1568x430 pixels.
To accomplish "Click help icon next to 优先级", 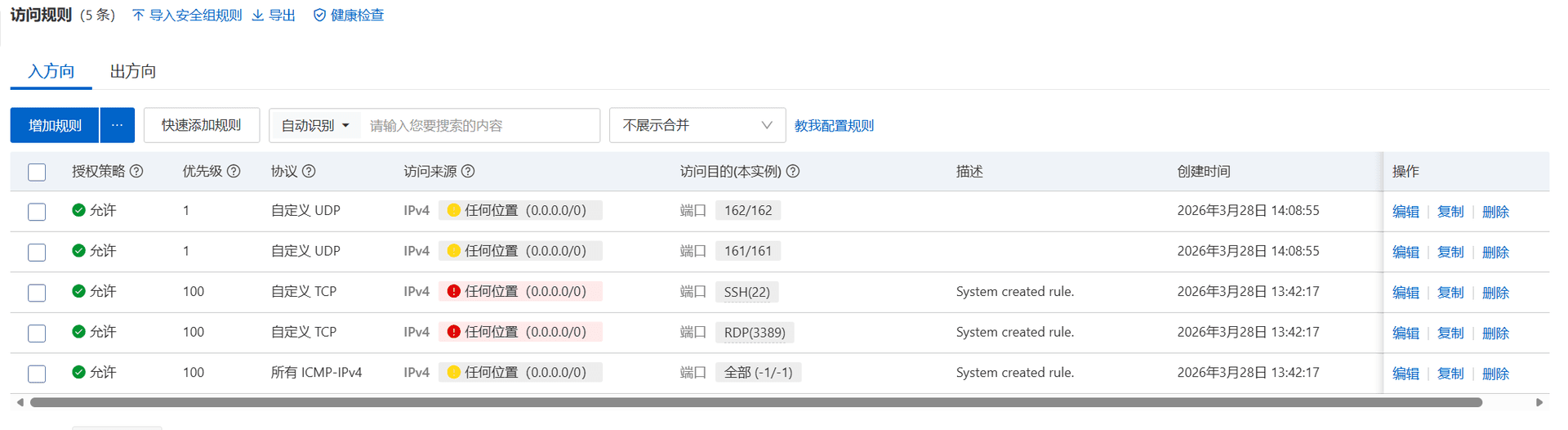I will coord(234,172).
